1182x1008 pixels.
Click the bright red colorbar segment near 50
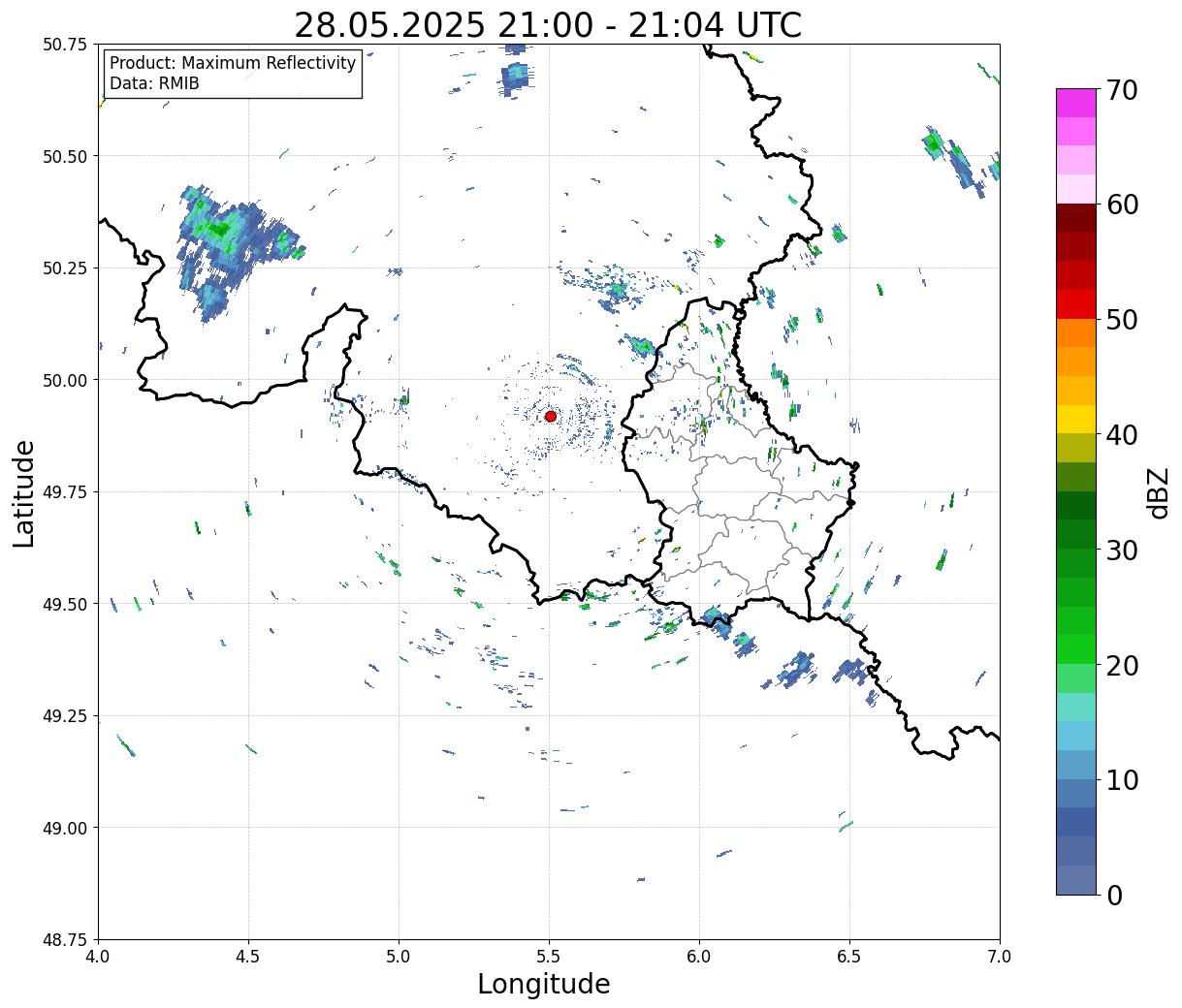point(1076,304)
